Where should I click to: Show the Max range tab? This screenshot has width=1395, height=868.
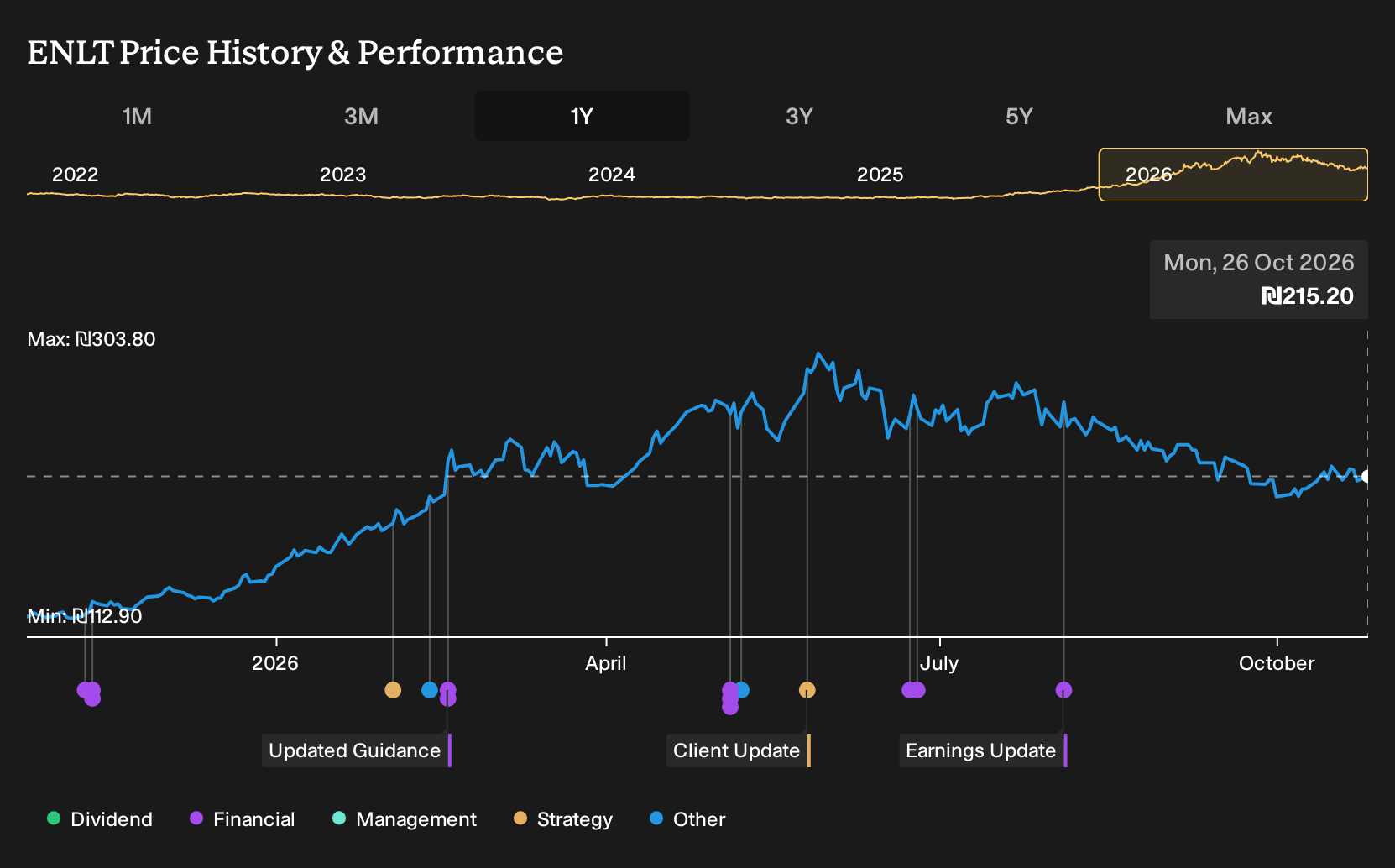click(1249, 116)
